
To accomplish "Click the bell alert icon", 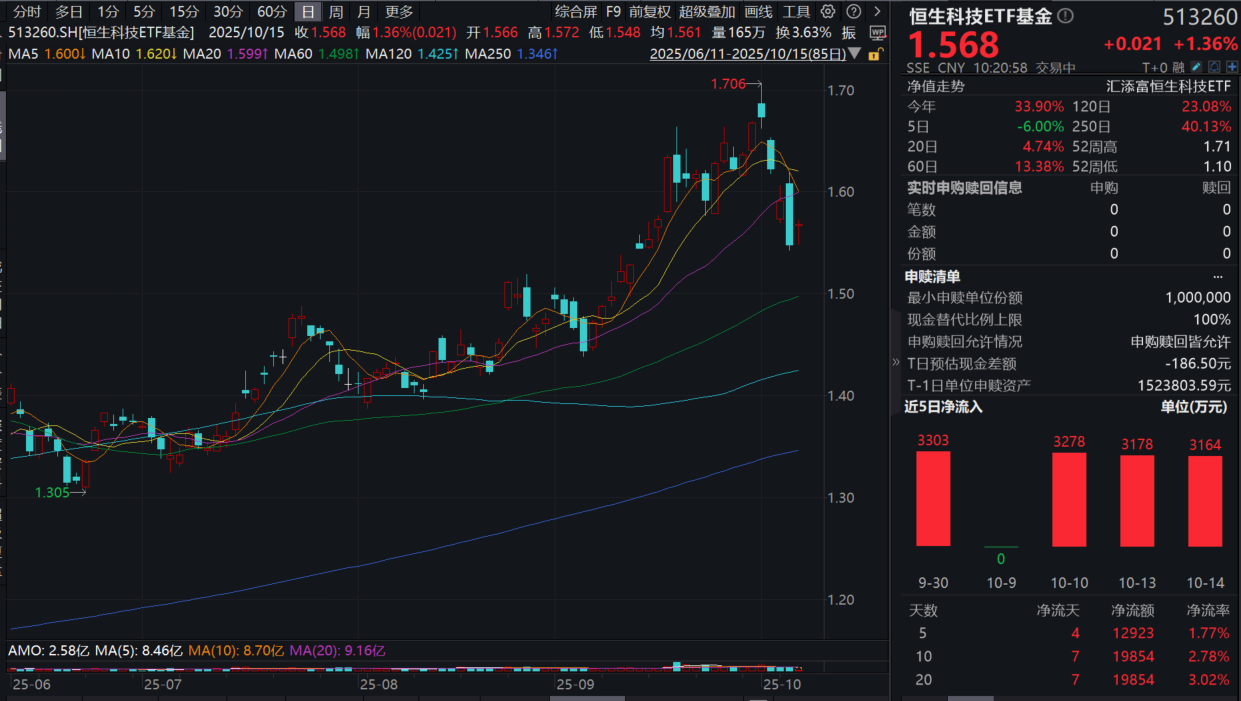I will point(1215,68).
